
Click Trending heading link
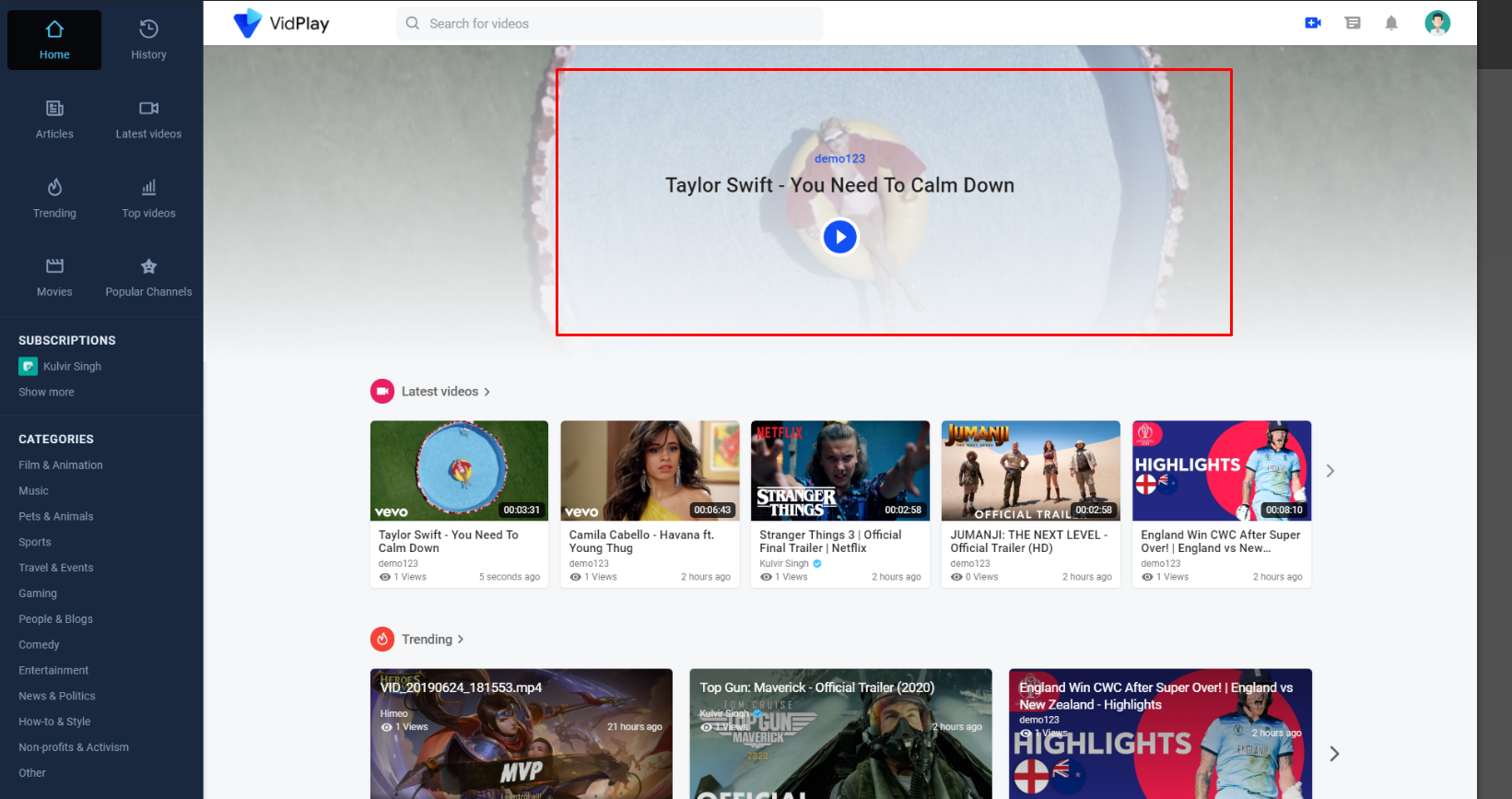coord(427,640)
